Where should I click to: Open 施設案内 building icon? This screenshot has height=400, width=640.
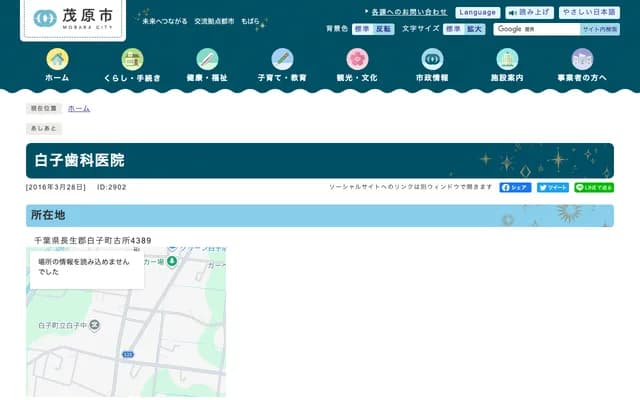tap(507, 59)
